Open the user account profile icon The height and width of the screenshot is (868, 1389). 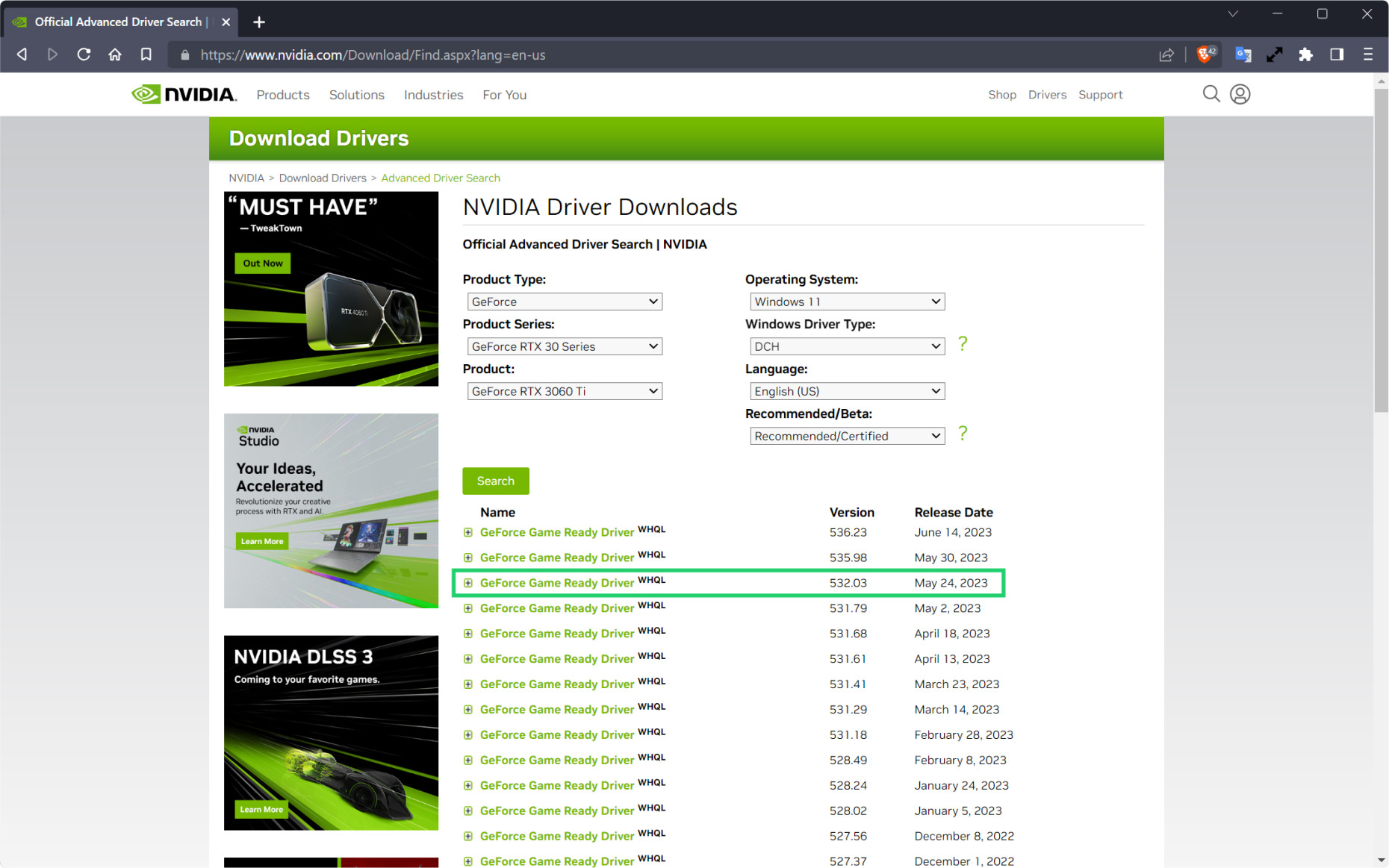1240,94
